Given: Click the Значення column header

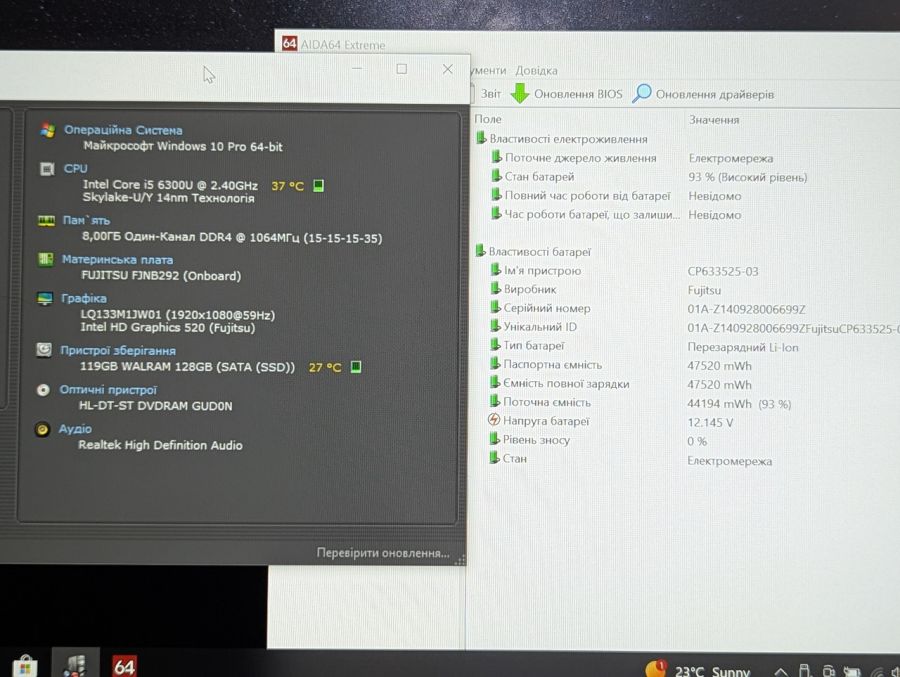Looking at the screenshot, I should click(714, 120).
